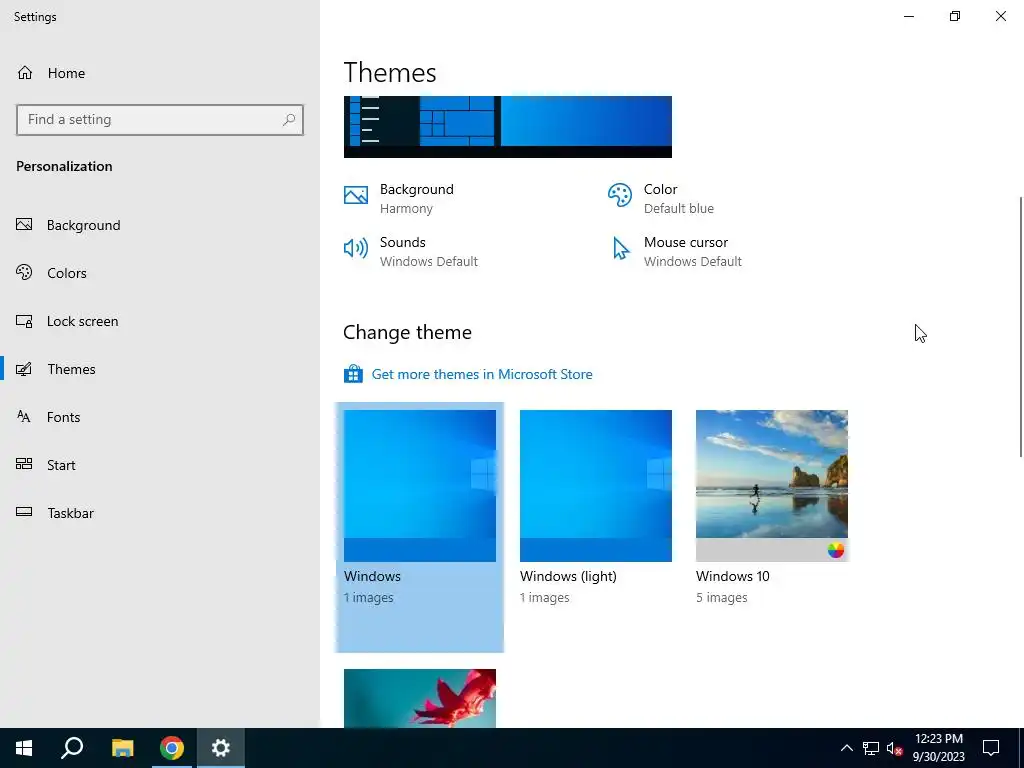Click the Color palette icon
This screenshot has width=1024, height=768.
(620, 195)
